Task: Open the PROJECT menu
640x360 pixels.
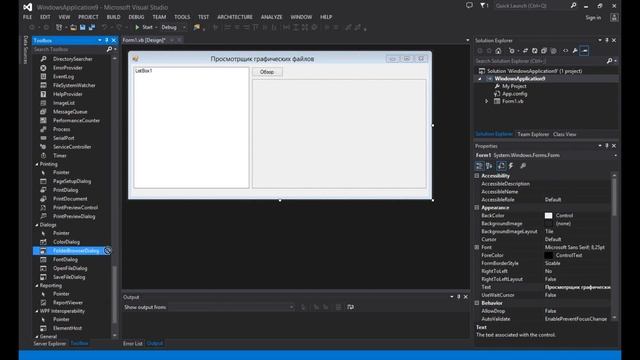Action: pyautogui.click(x=88, y=17)
